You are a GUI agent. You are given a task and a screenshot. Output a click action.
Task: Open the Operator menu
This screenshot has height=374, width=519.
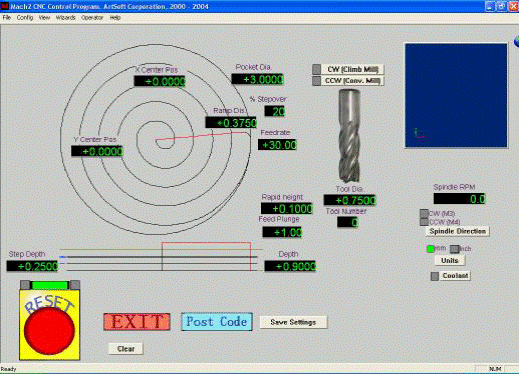[92, 18]
